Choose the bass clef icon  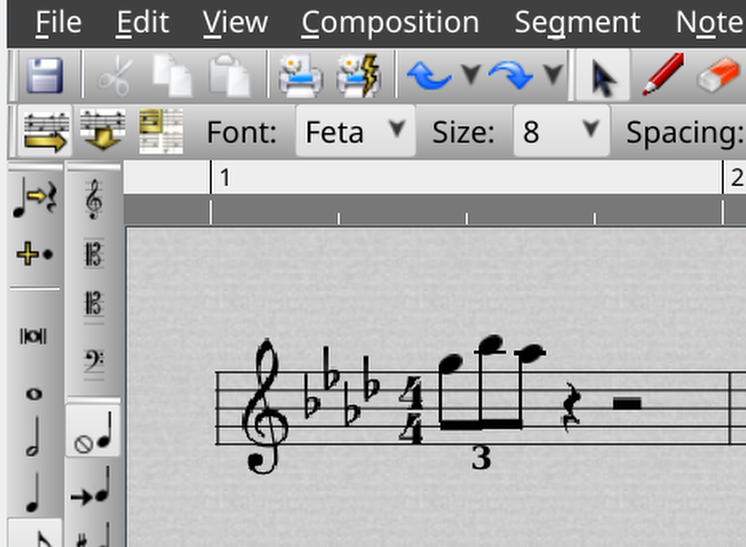tap(94, 362)
